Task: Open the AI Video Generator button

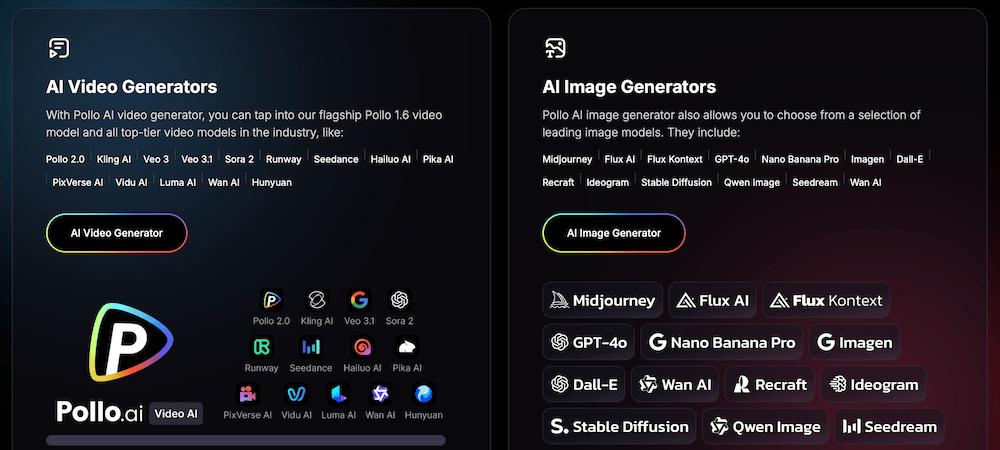Action: 116,233
